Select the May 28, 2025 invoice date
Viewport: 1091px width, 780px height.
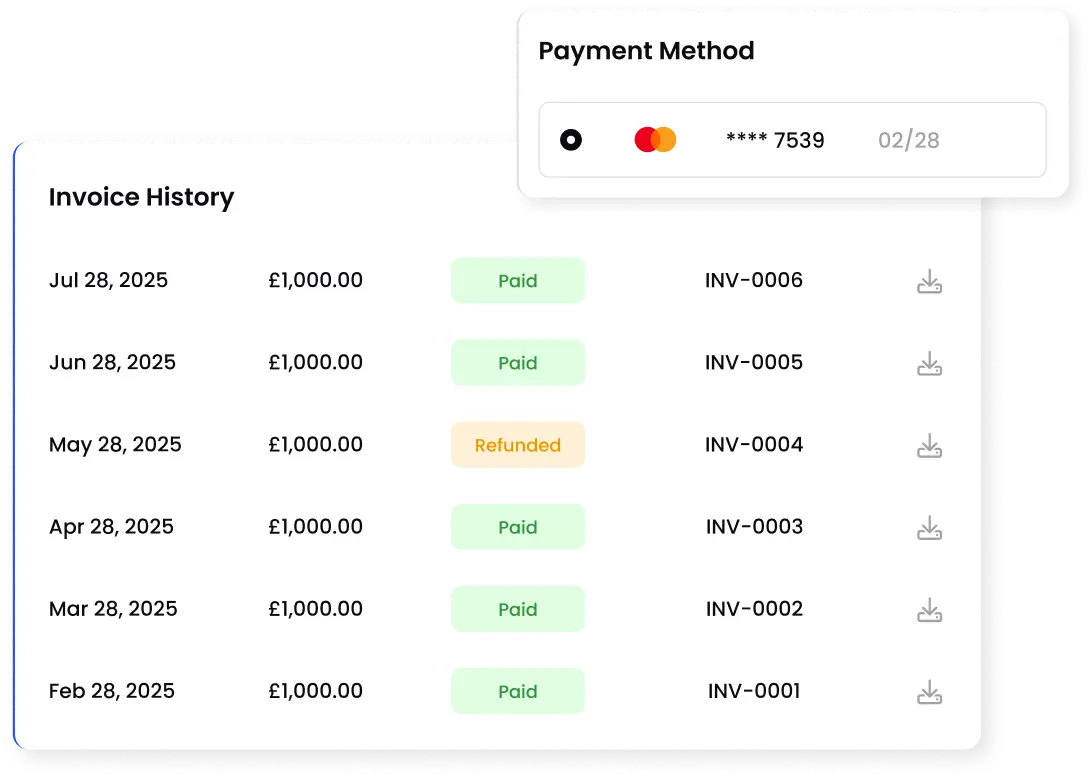point(115,444)
